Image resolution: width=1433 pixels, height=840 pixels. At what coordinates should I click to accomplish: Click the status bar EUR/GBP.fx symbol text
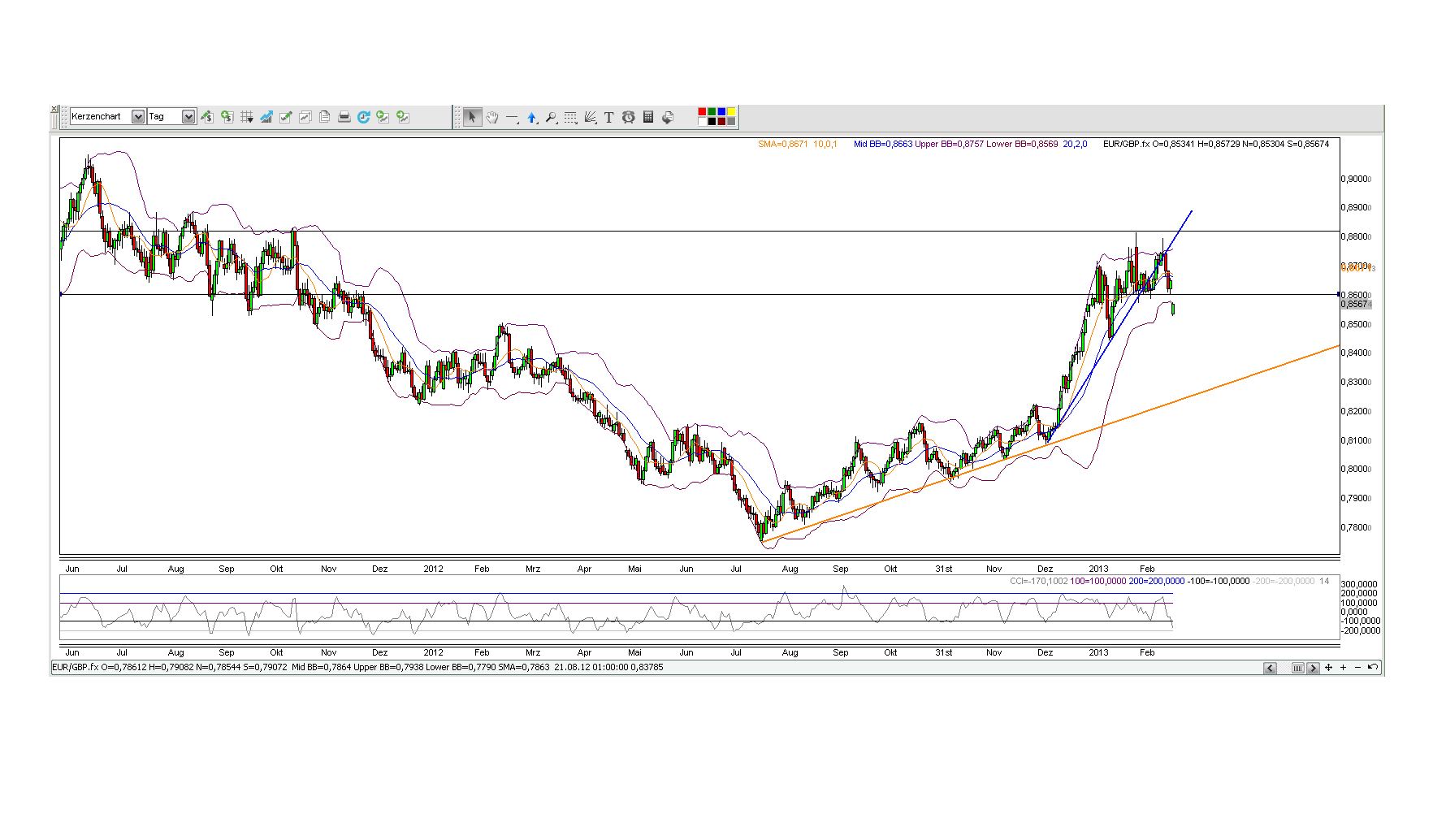[76, 668]
